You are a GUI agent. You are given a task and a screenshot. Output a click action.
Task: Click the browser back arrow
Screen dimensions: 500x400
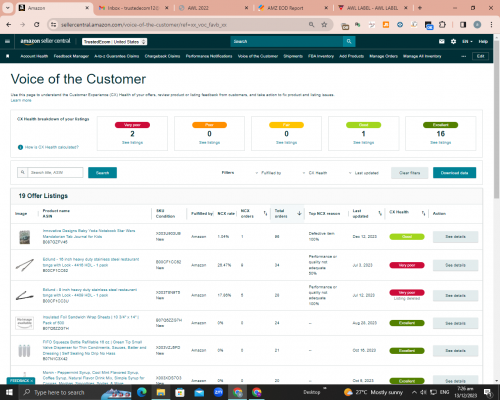[x=9, y=25]
